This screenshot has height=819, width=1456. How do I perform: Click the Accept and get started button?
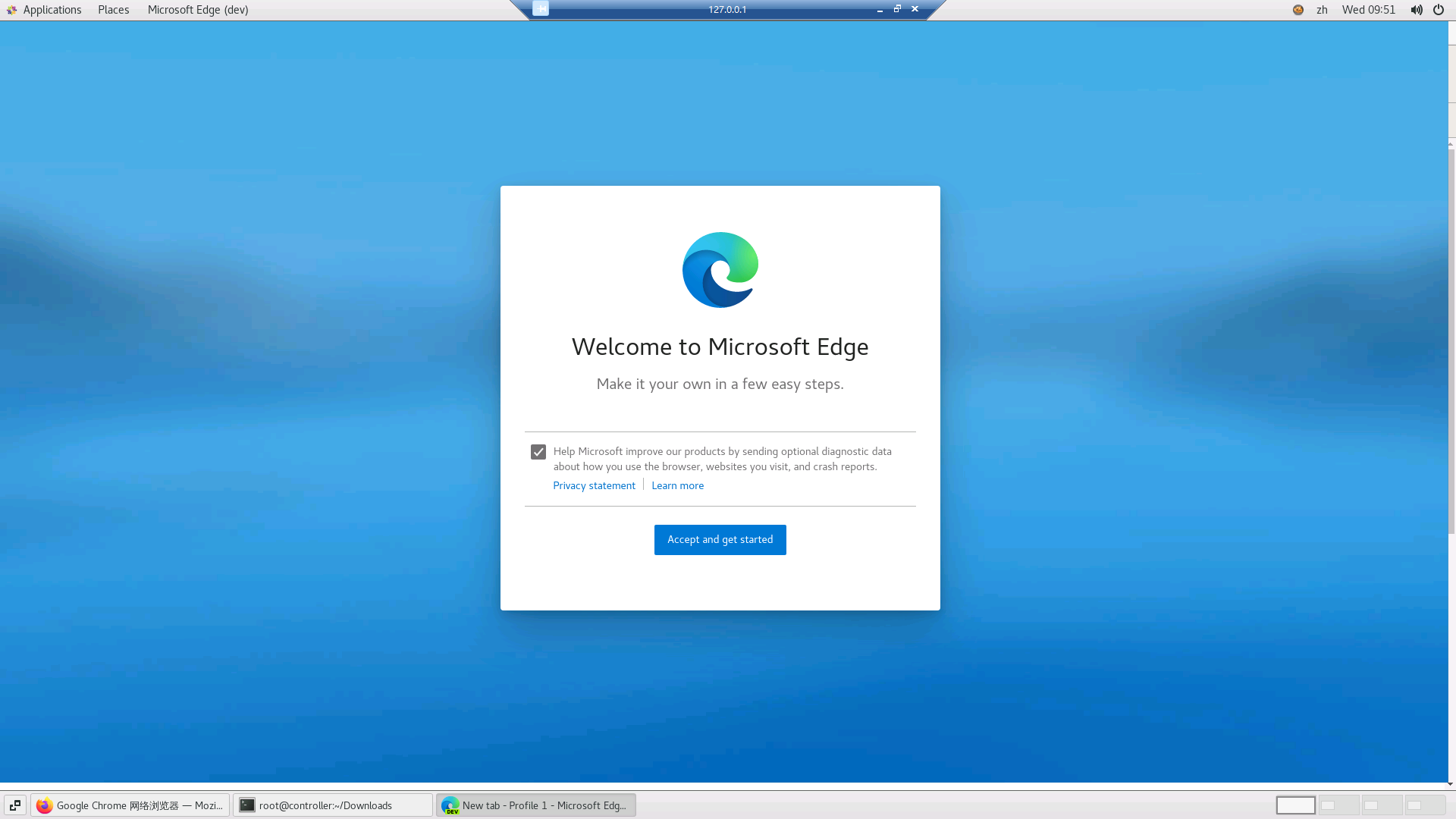[x=720, y=539]
